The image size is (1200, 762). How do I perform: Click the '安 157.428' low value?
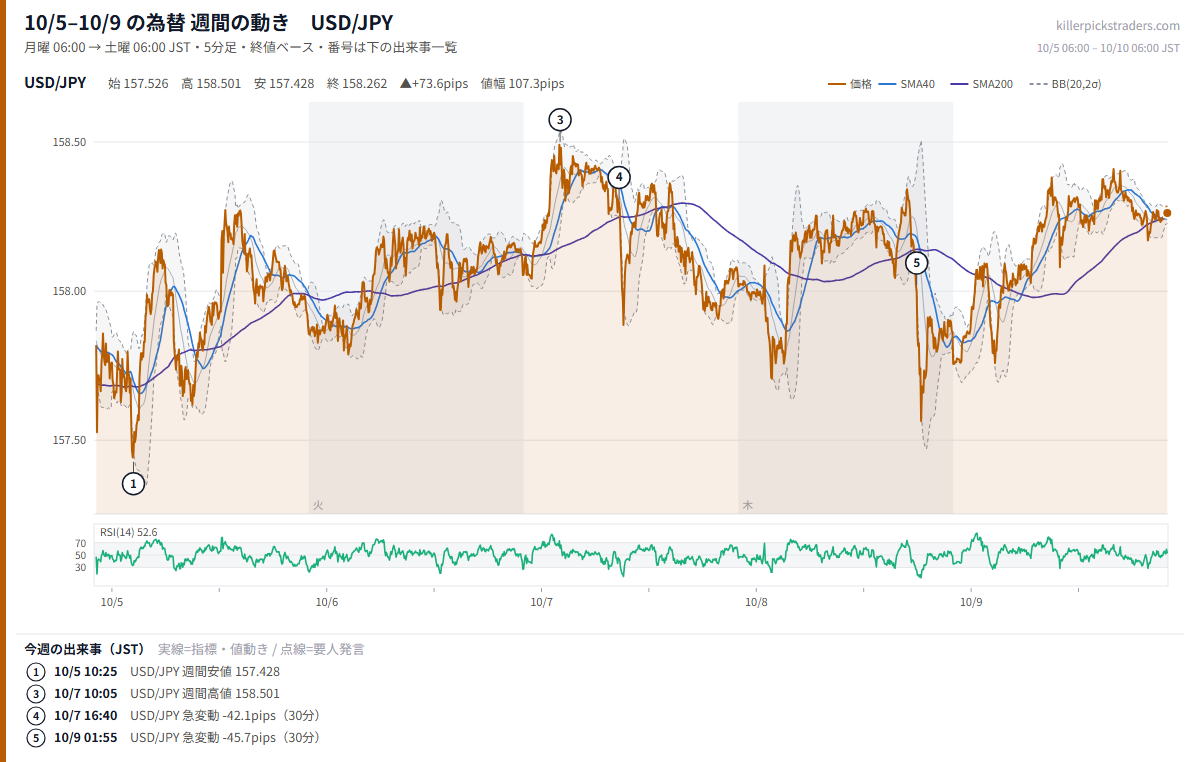coord(284,84)
